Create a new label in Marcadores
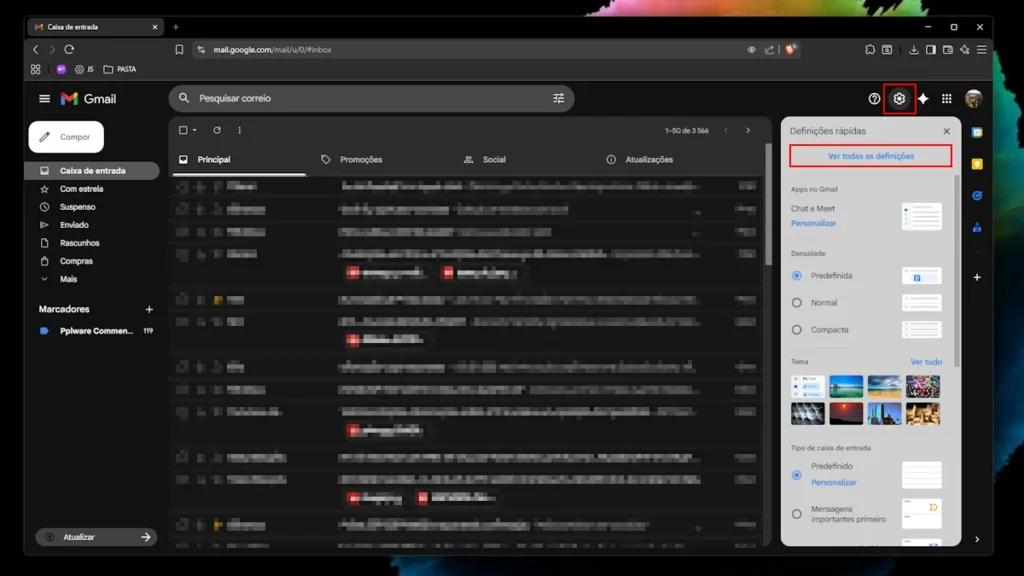 click(x=149, y=310)
